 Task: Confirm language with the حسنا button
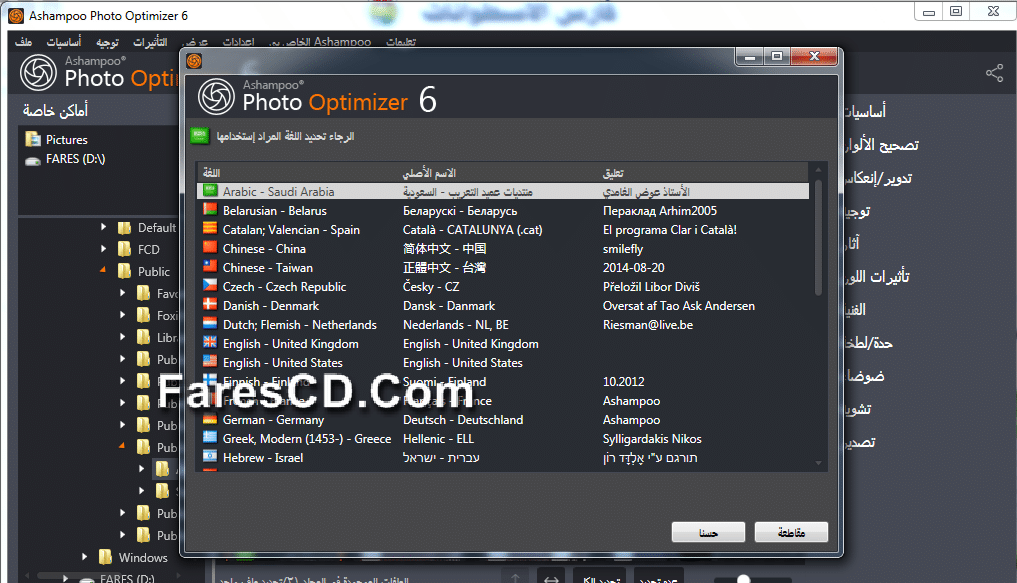(708, 532)
